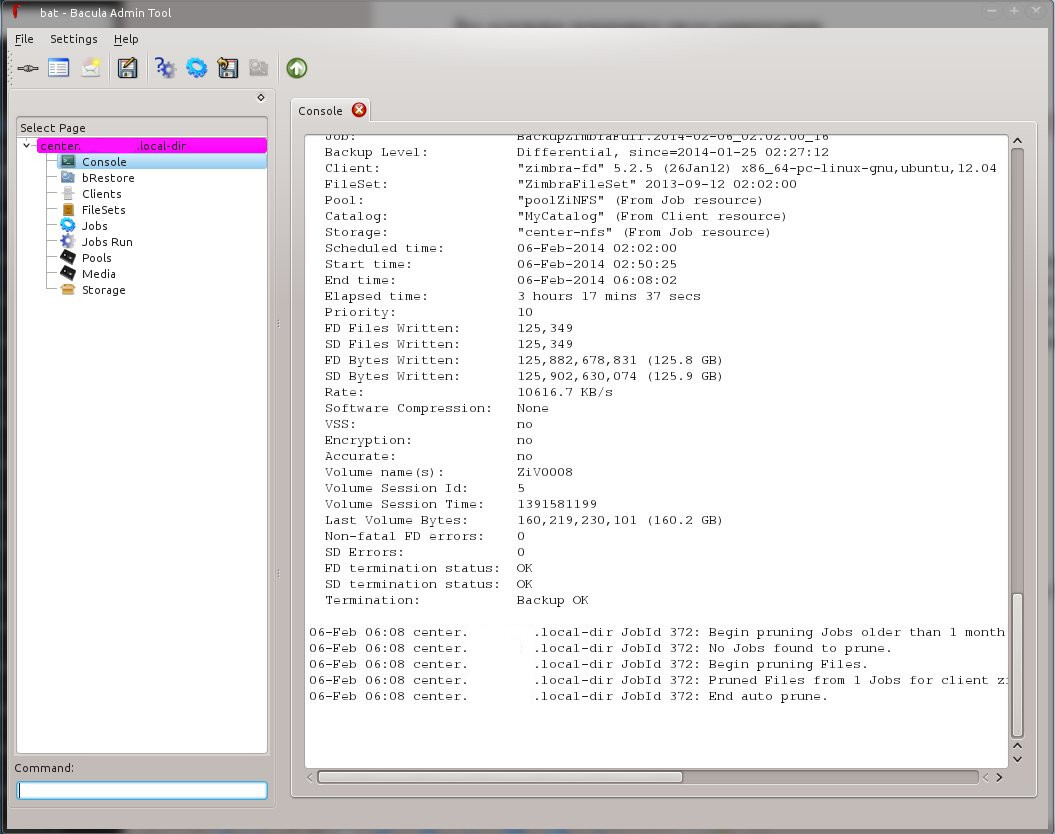This screenshot has width=1055, height=834.
Task: Open Clients page in tree
Action: 102,194
